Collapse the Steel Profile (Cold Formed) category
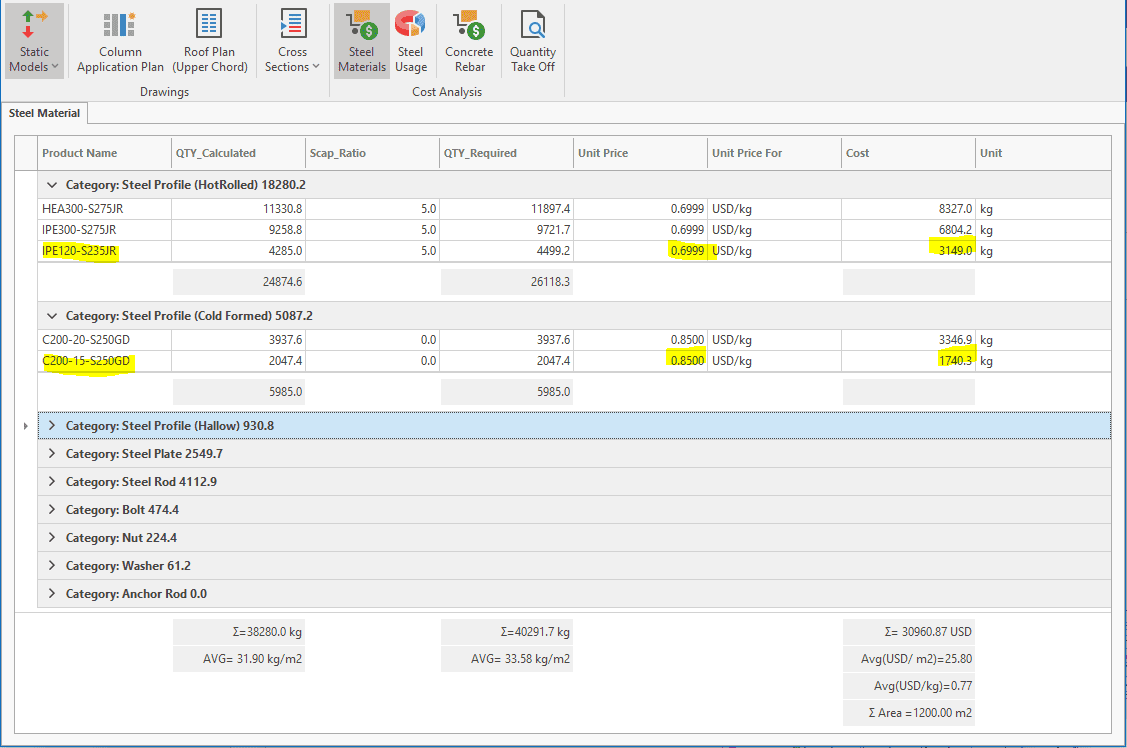Image resolution: width=1127 pixels, height=748 pixels. click(52, 316)
